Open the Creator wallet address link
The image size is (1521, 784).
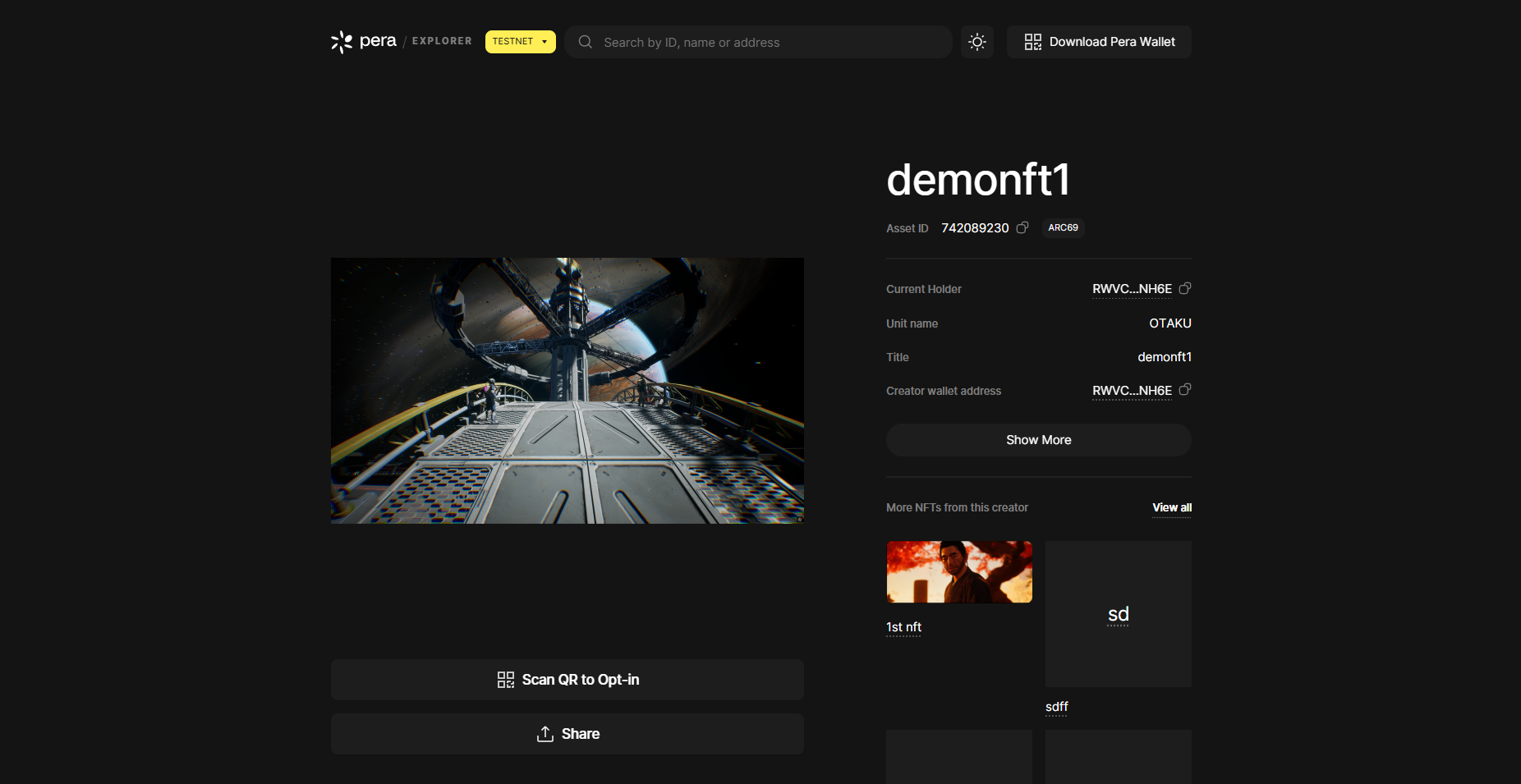point(1132,391)
